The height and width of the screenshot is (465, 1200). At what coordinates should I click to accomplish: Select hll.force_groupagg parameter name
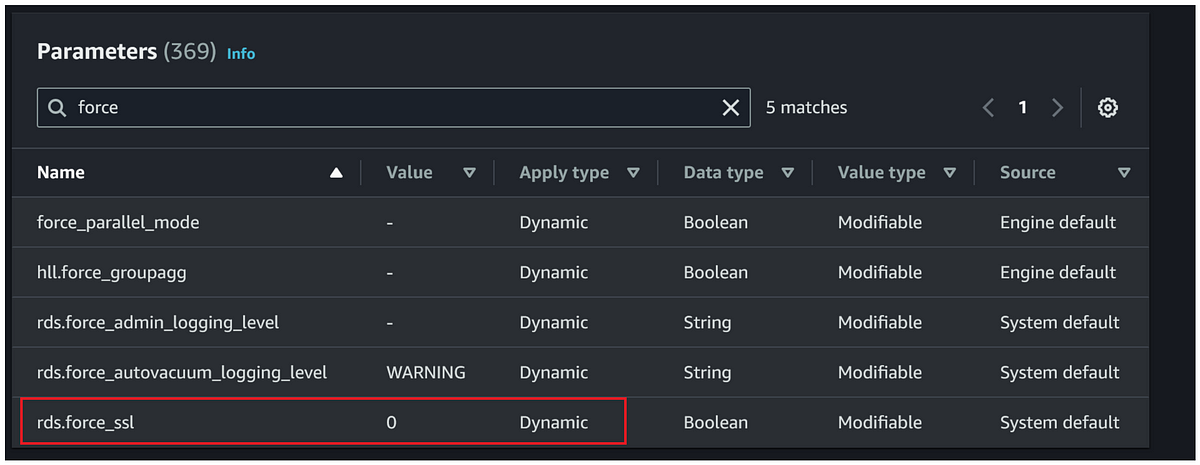[111, 272]
